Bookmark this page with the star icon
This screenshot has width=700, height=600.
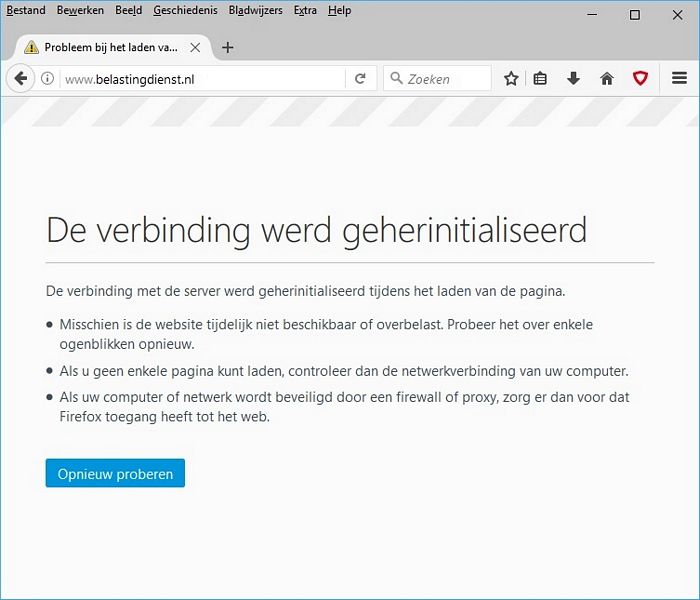(x=511, y=79)
